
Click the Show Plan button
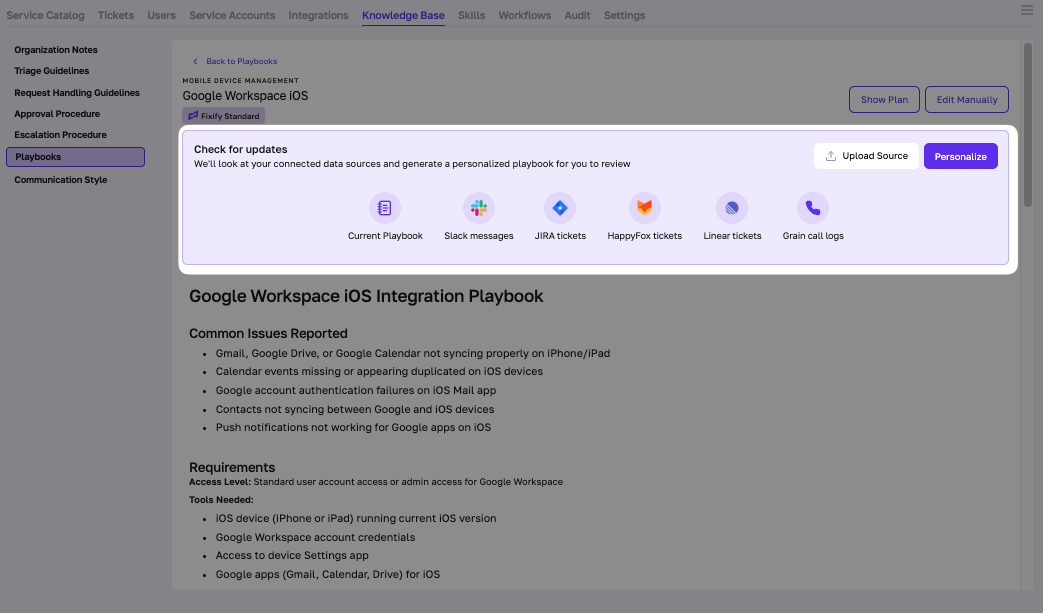[884, 99]
